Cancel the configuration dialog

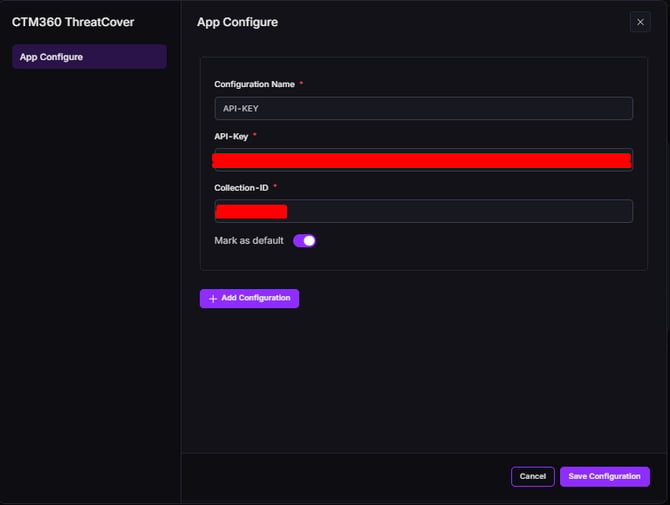point(532,476)
